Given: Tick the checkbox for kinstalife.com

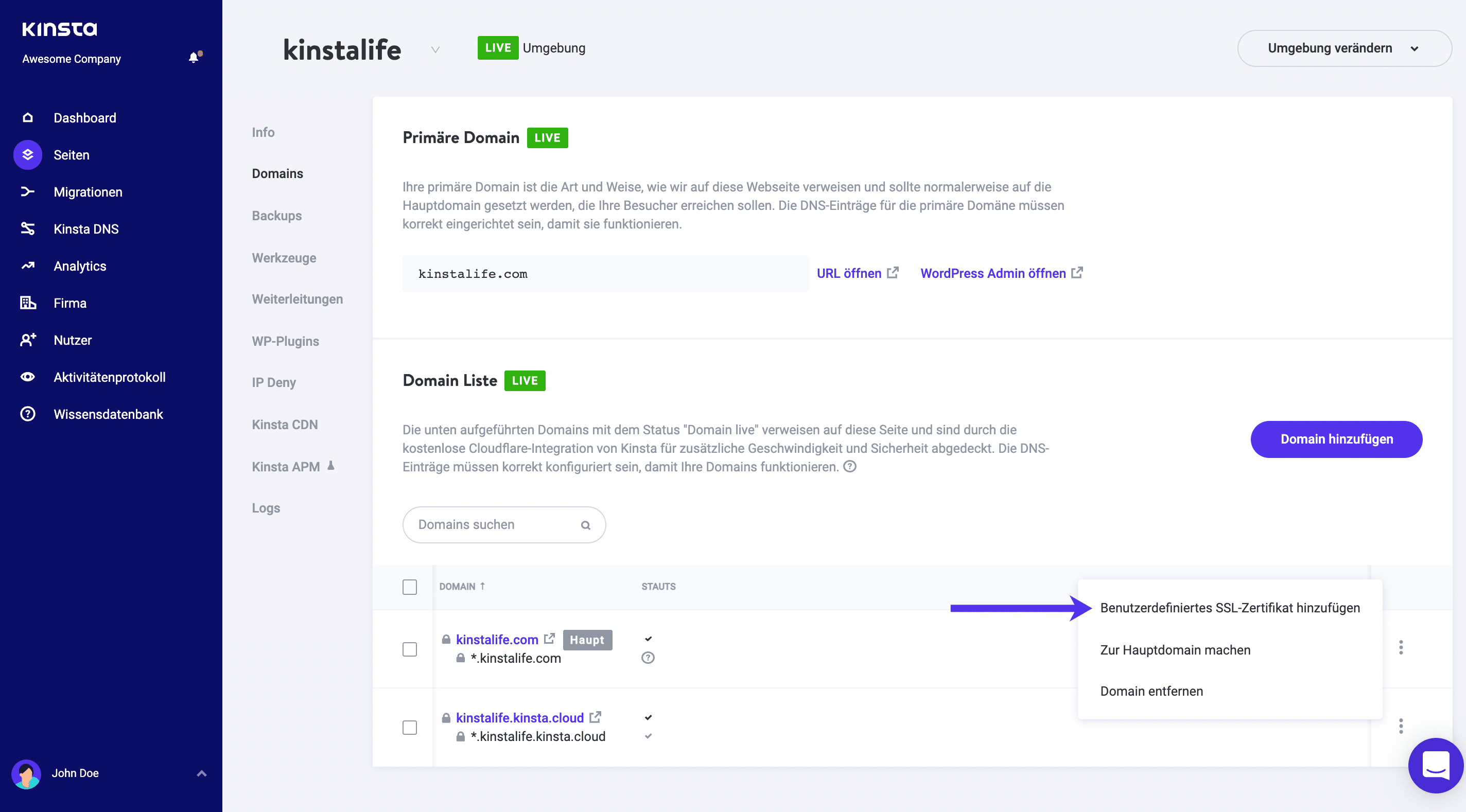Looking at the screenshot, I should coord(410,649).
